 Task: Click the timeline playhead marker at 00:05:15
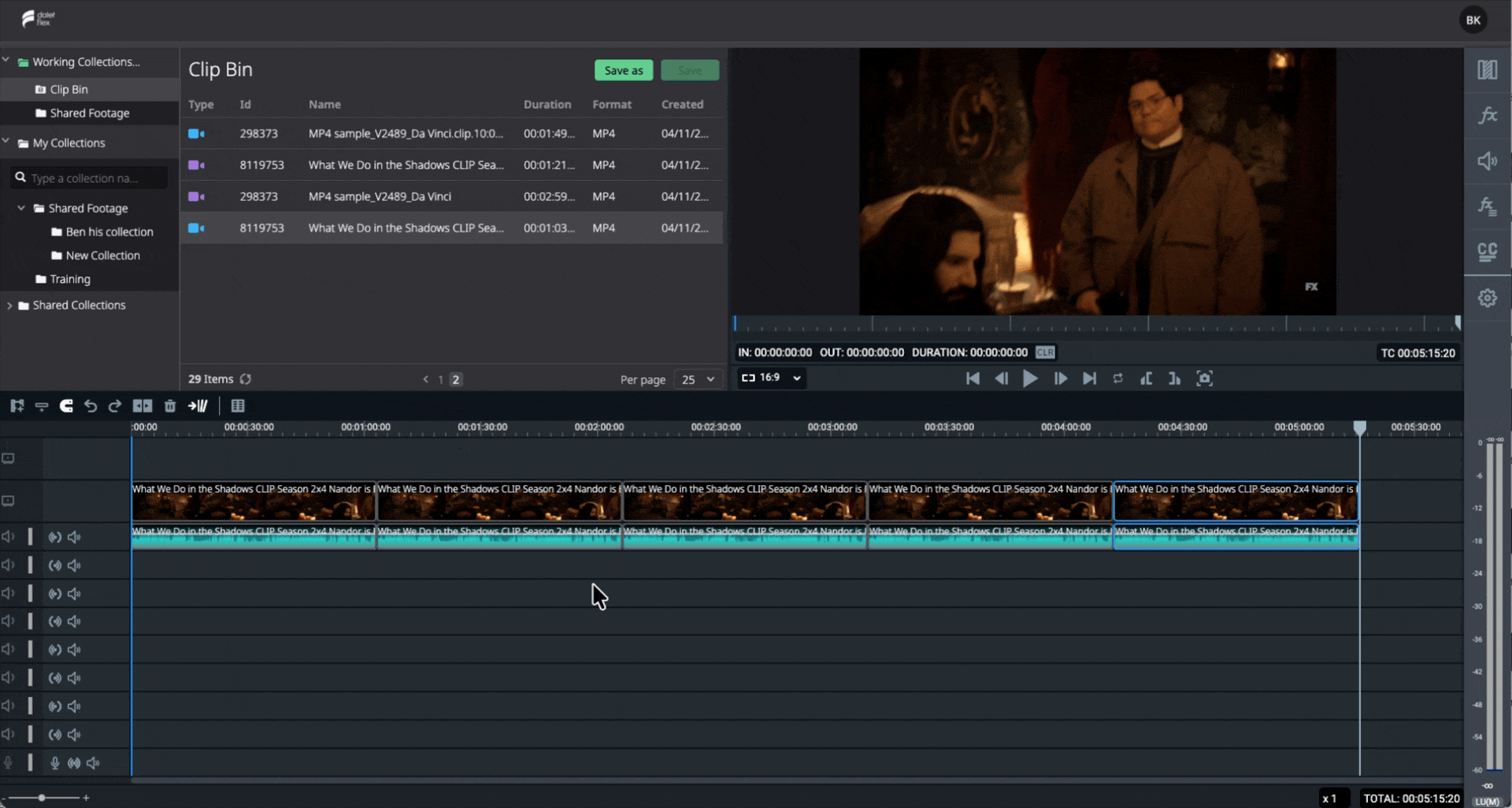(1360, 428)
